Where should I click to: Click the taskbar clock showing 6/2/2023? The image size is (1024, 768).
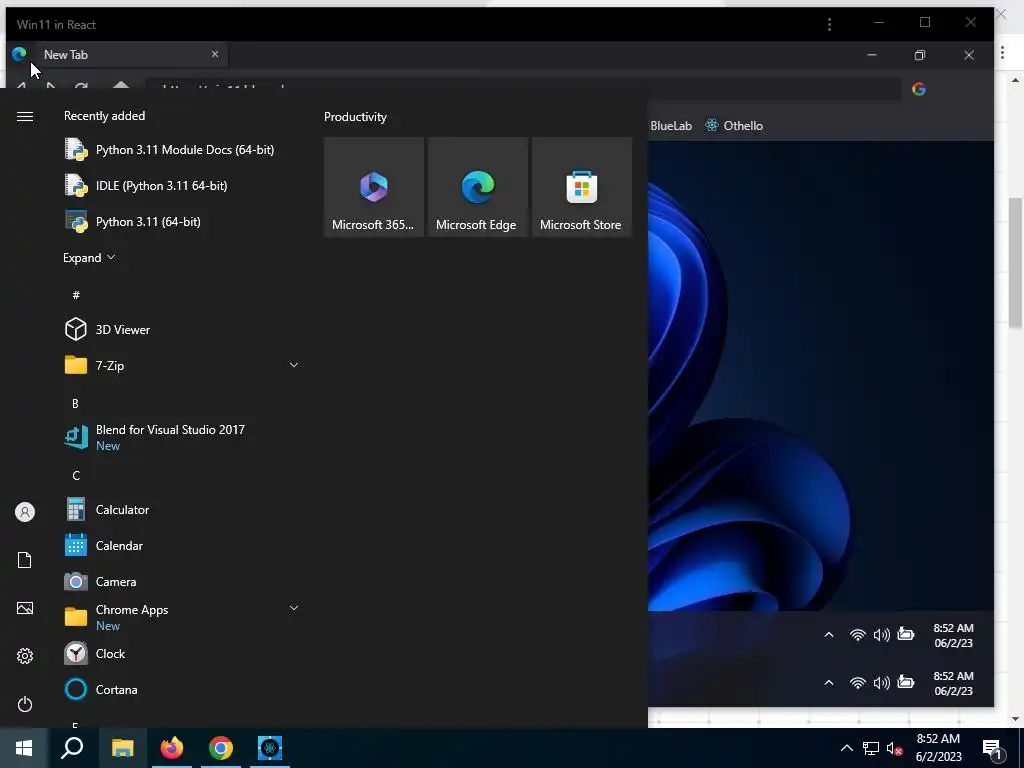coord(938,748)
